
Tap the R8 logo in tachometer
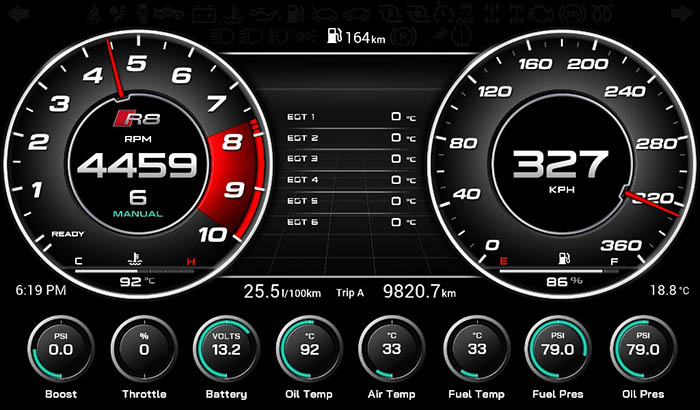137,118
